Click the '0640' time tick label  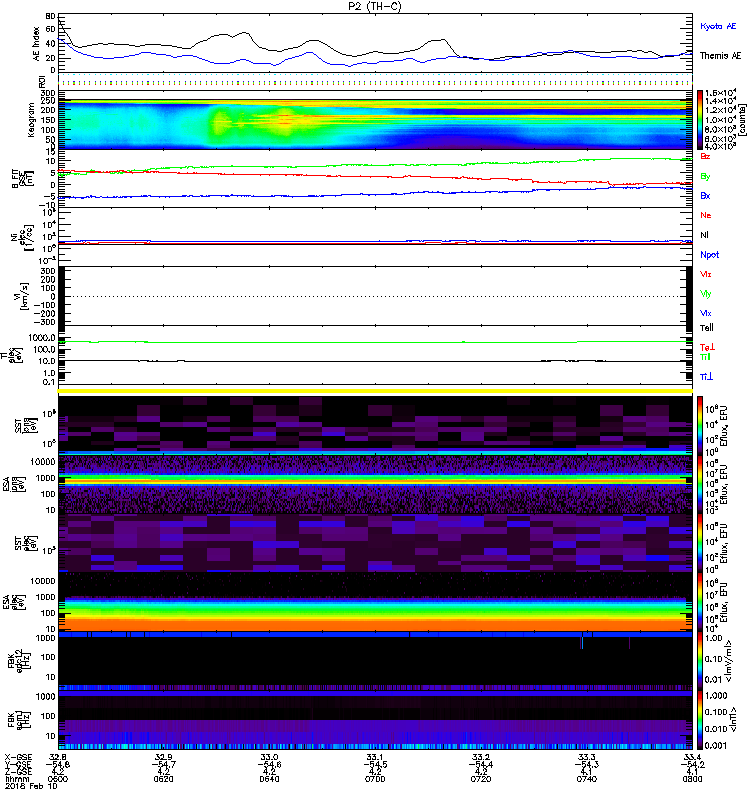point(269,779)
